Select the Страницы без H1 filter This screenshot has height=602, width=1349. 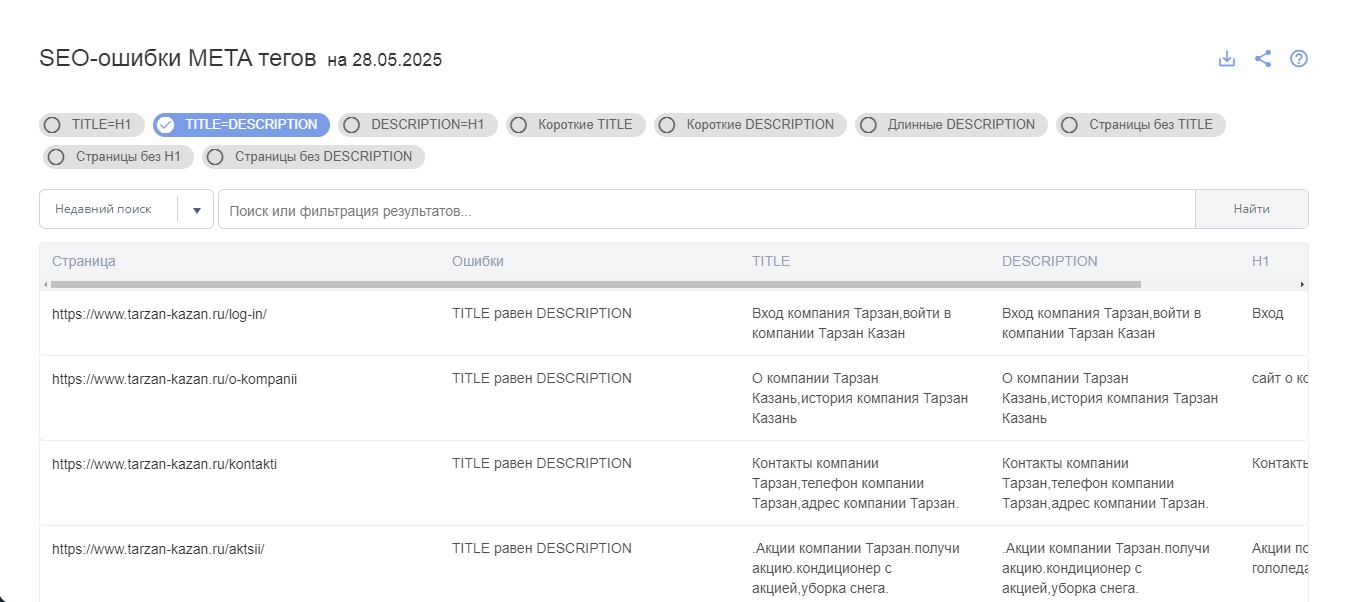click(x=118, y=157)
